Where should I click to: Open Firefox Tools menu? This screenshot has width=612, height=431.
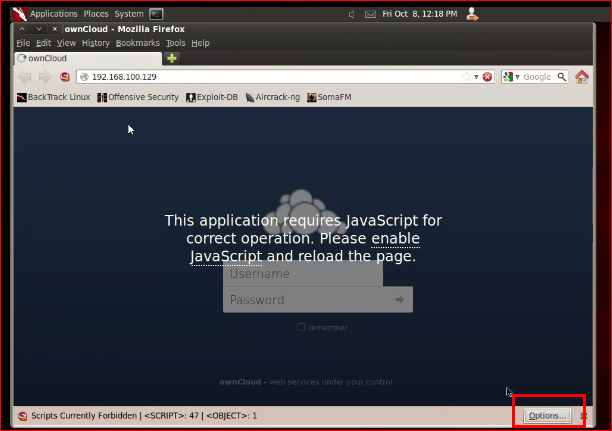[175, 43]
